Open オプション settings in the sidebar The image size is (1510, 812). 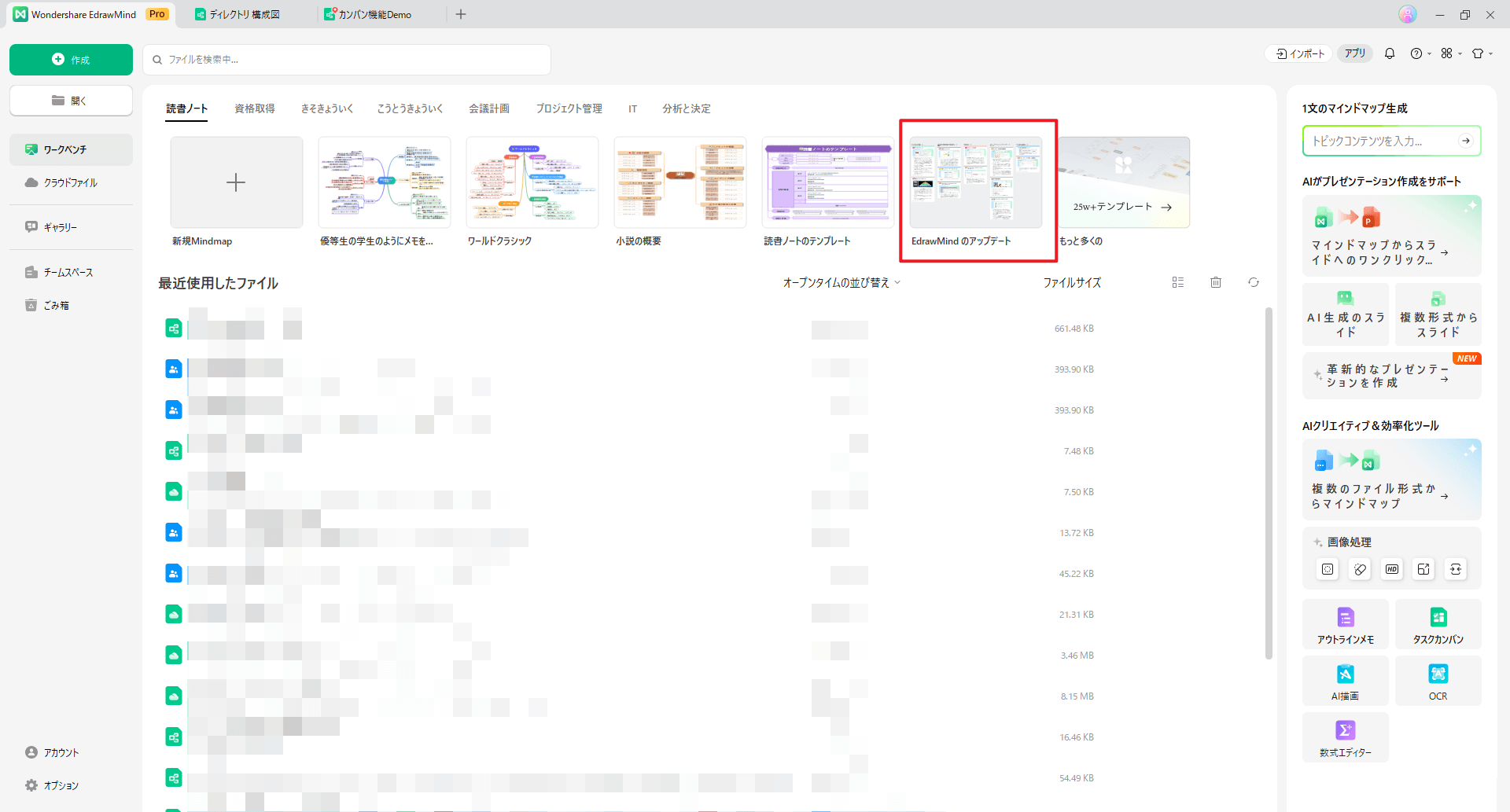tap(71, 785)
